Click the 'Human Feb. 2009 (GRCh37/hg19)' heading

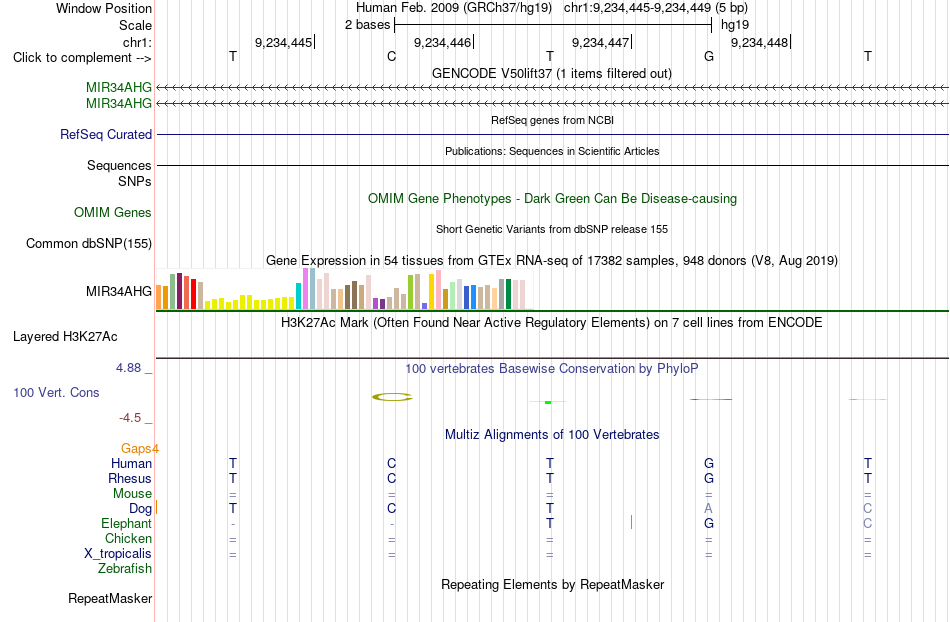[x=454, y=8]
